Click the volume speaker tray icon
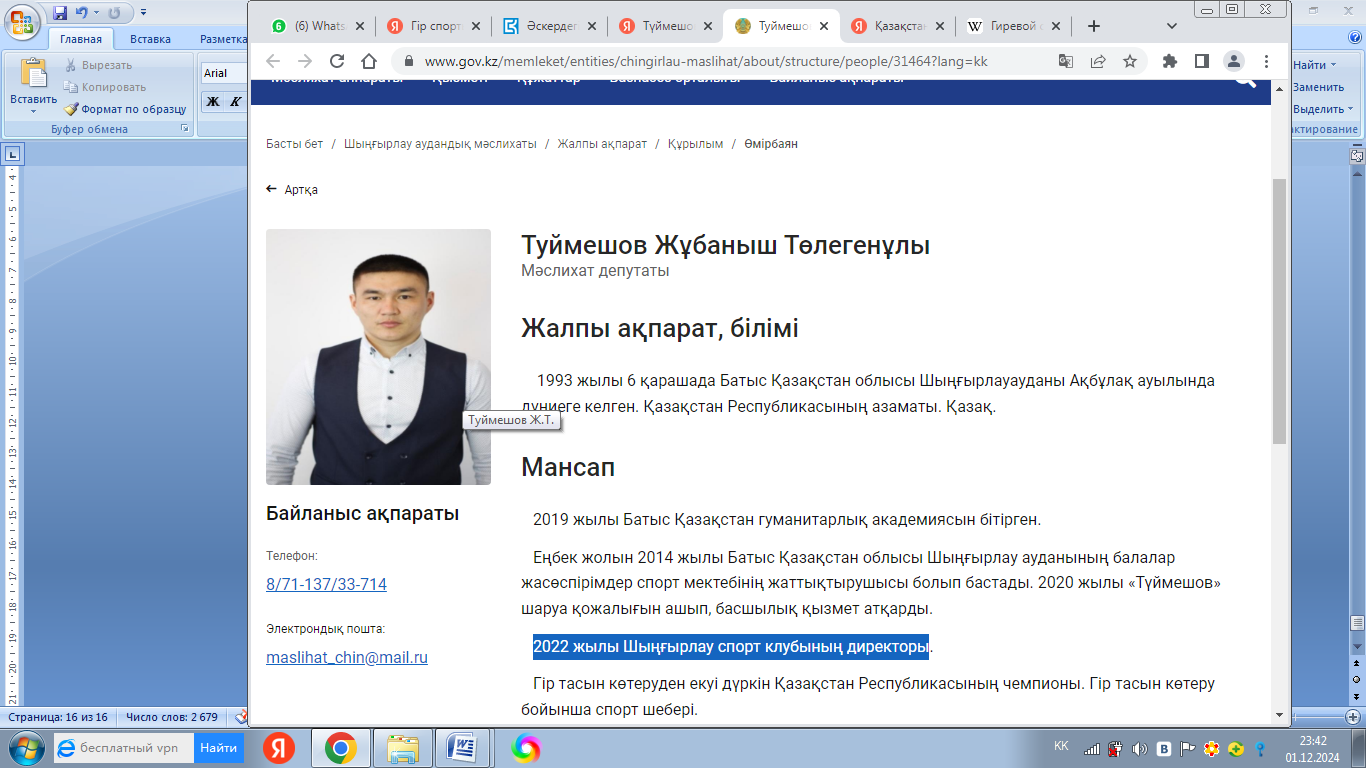Screen dimensions: 1366x768 [1139, 748]
